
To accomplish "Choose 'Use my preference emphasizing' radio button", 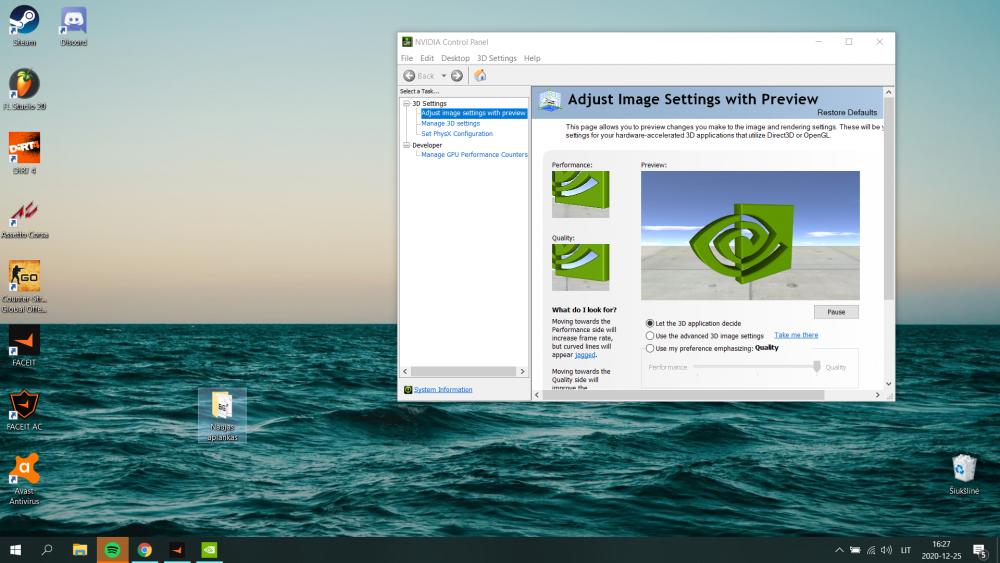I will [650, 349].
